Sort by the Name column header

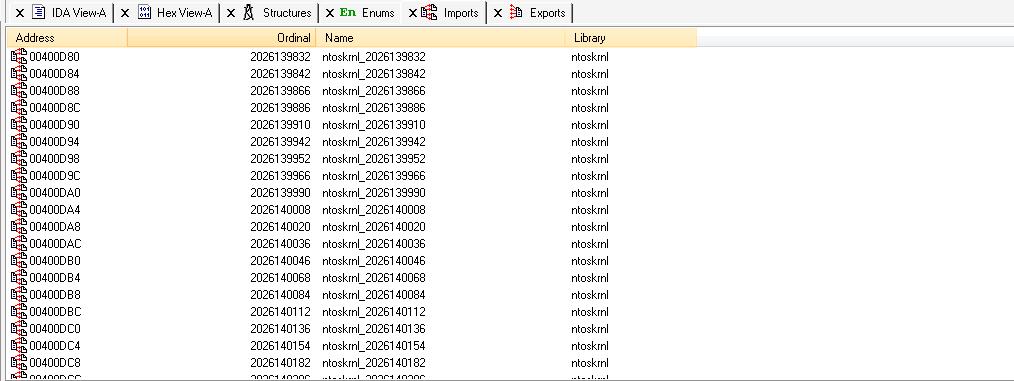point(440,38)
